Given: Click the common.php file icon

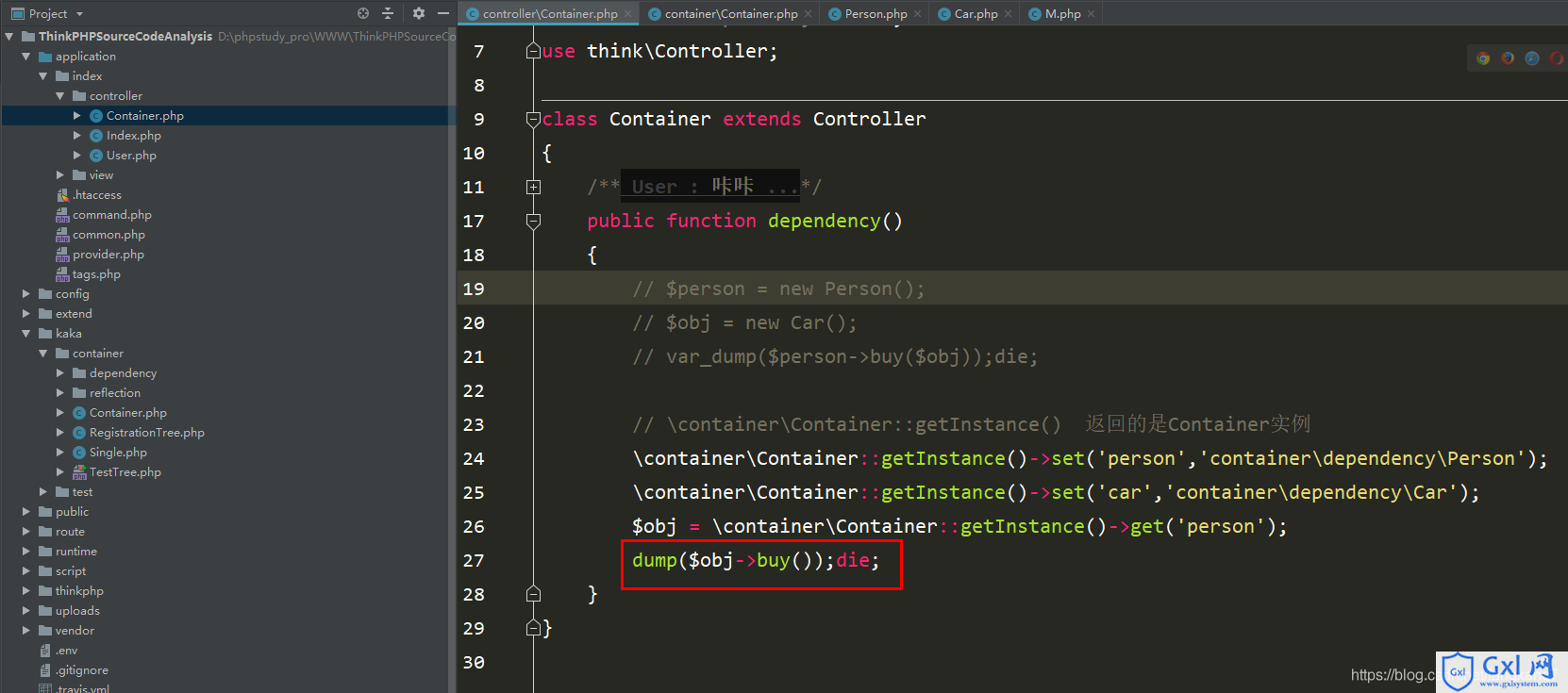Looking at the screenshot, I should 63,235.
